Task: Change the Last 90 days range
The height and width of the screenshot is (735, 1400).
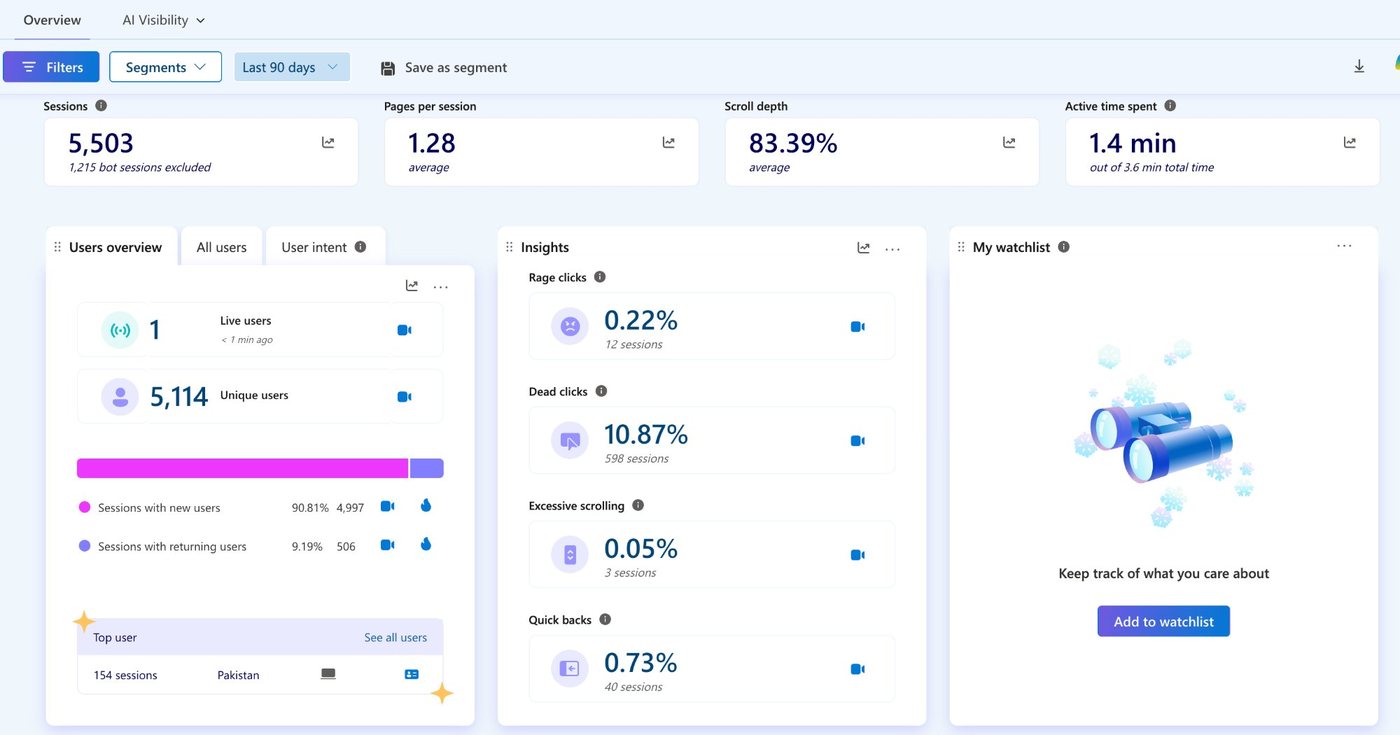Action: point(292,67)
